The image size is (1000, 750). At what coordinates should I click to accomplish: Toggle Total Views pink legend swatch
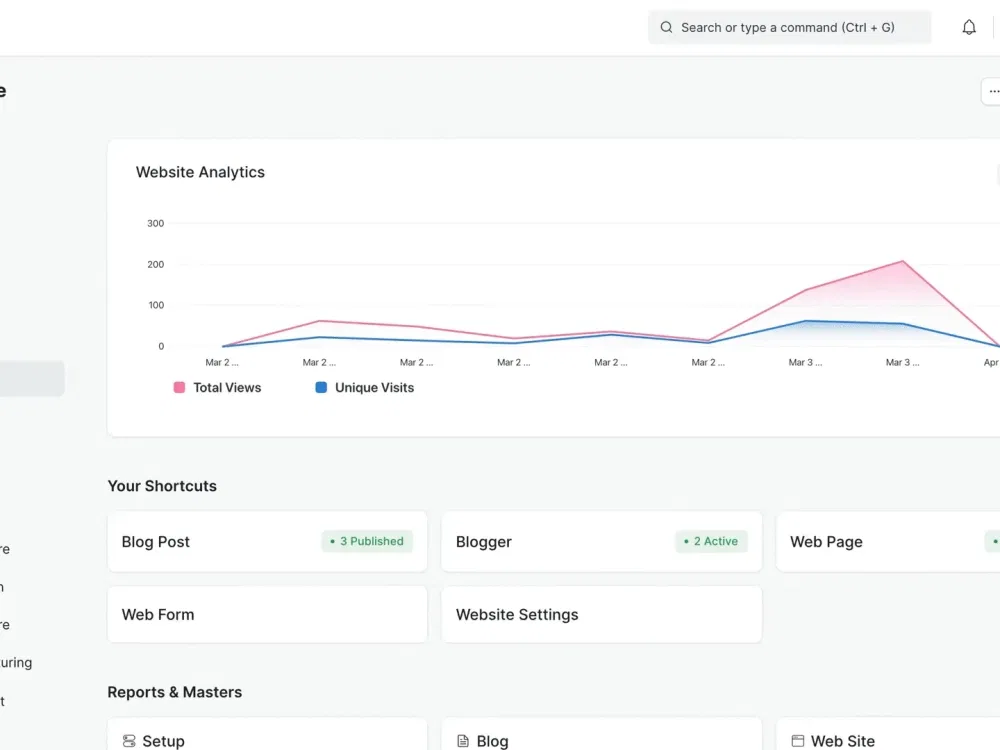pos(179,388)
